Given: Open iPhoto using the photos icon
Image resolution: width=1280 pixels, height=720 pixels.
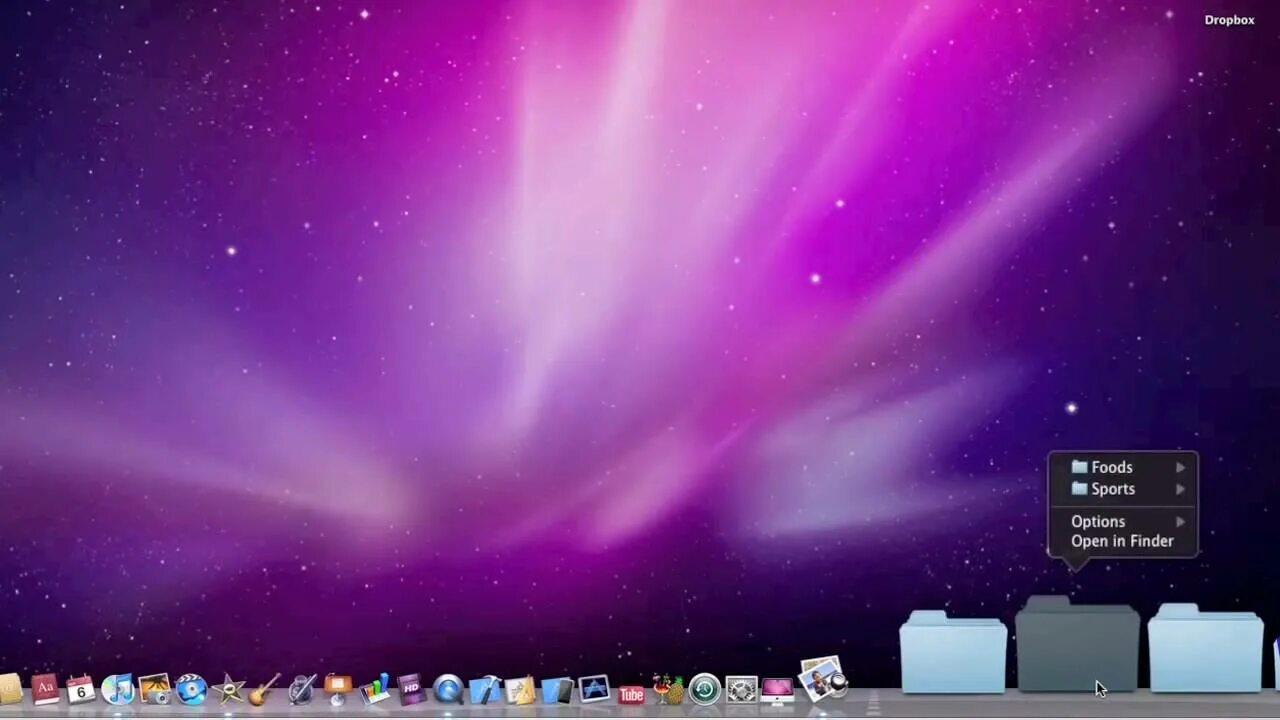Looking at the screenshot, I should [155, 689].
